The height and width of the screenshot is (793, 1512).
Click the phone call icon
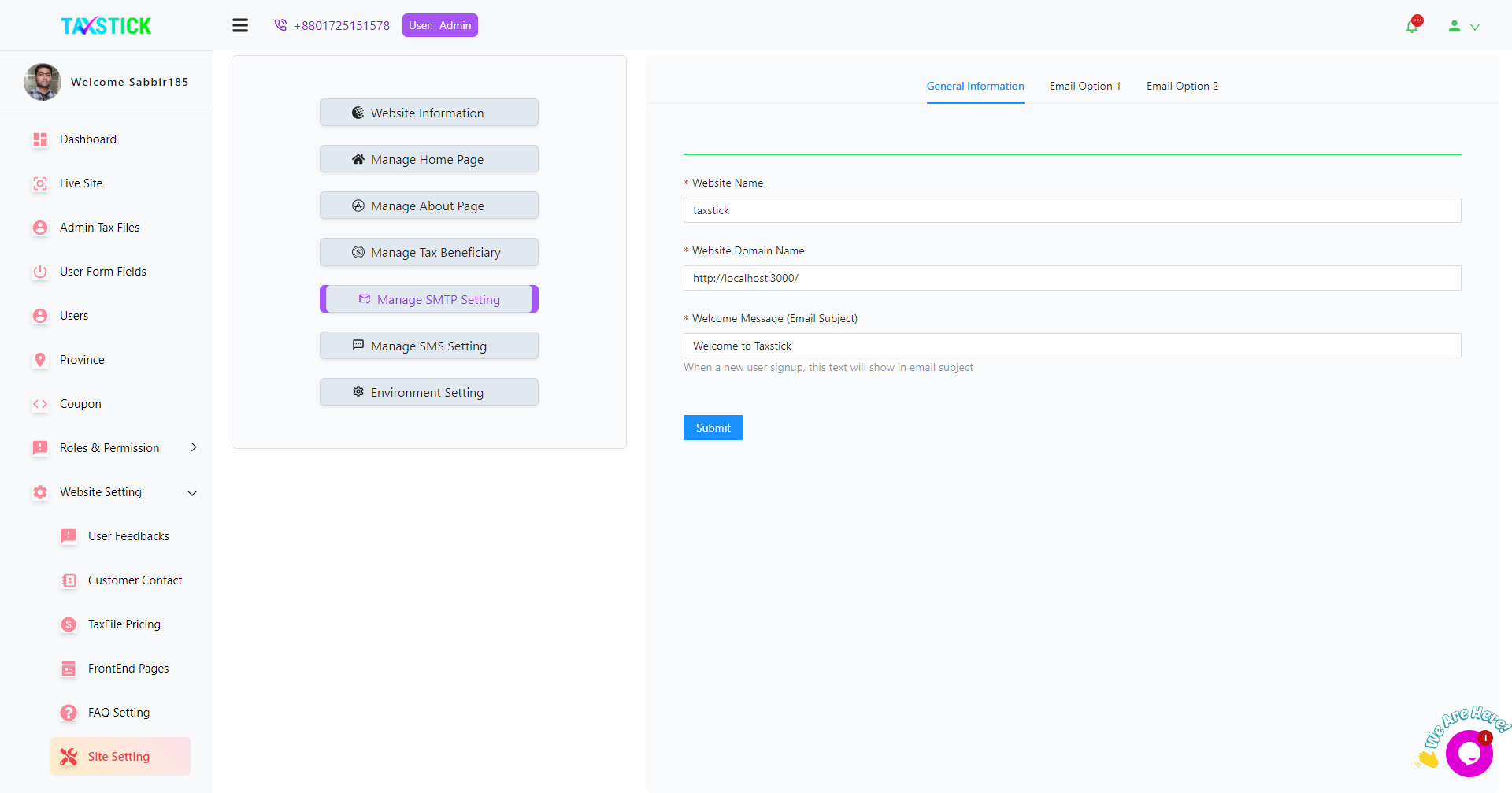[x=280, y=25]
